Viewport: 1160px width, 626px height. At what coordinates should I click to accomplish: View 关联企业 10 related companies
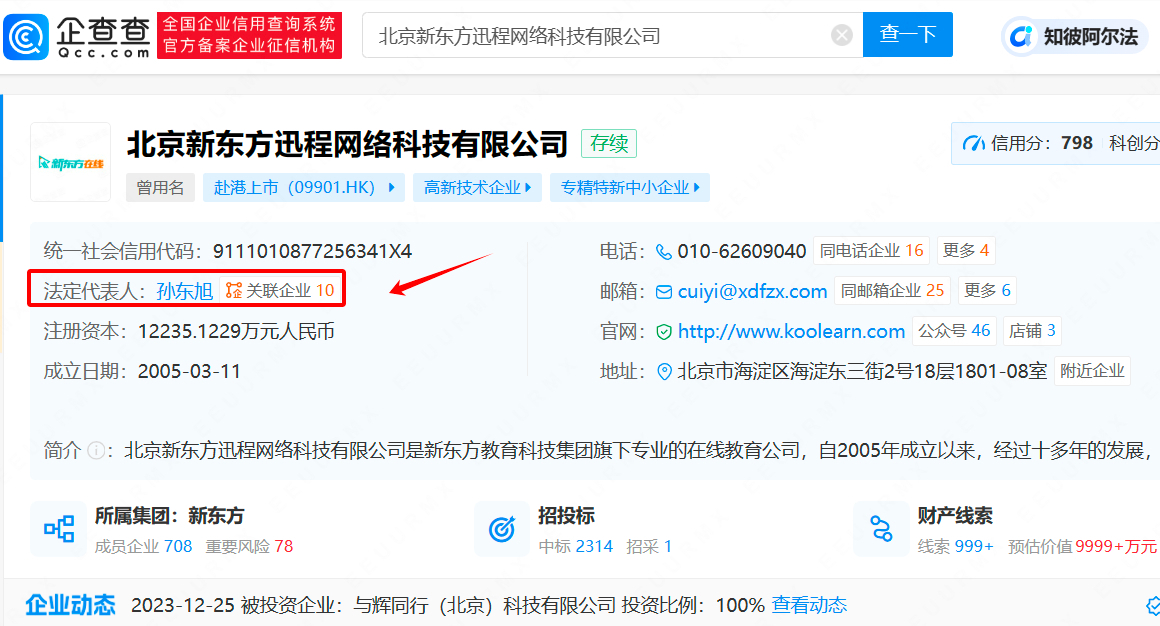(x=280, y=291)
